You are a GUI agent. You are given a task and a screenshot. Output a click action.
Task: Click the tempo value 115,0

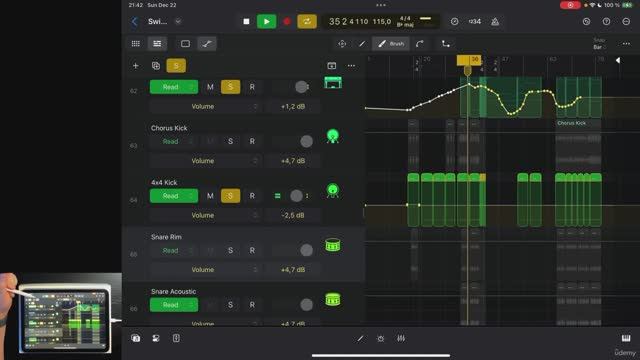tap(382, 22)
